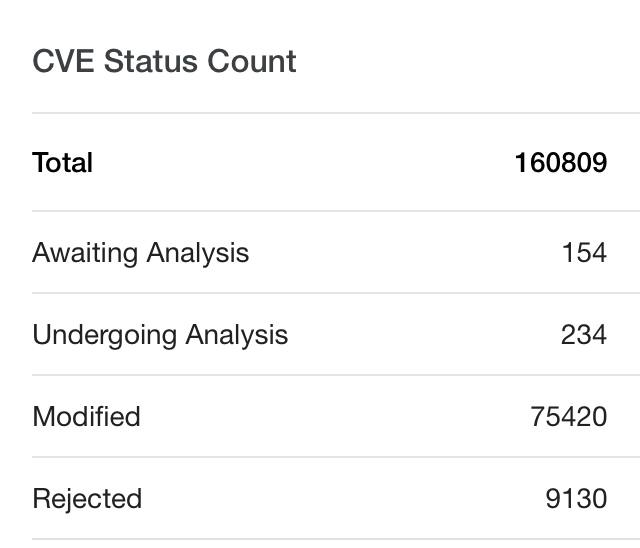Click the word "Count" in the heading
Image resolution: width=640 pixels, height=548 pixels.
(x=252, y=62)
